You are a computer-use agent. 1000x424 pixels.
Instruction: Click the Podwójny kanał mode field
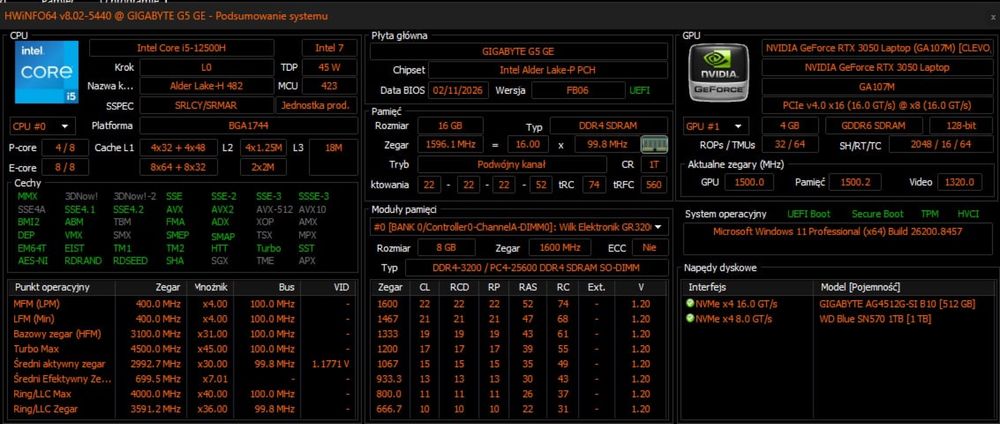[511, 164]
